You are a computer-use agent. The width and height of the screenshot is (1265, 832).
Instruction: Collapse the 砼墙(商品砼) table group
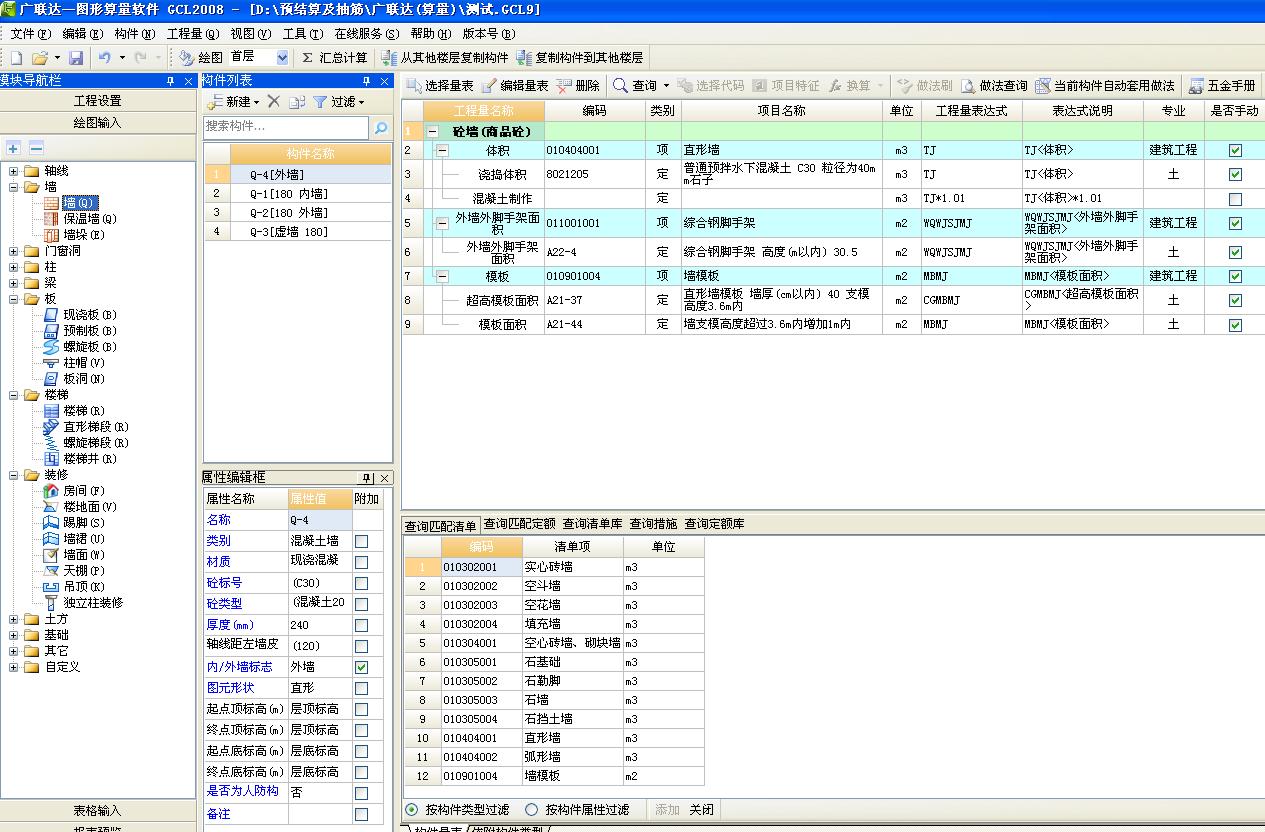click(x=433, y=132)
